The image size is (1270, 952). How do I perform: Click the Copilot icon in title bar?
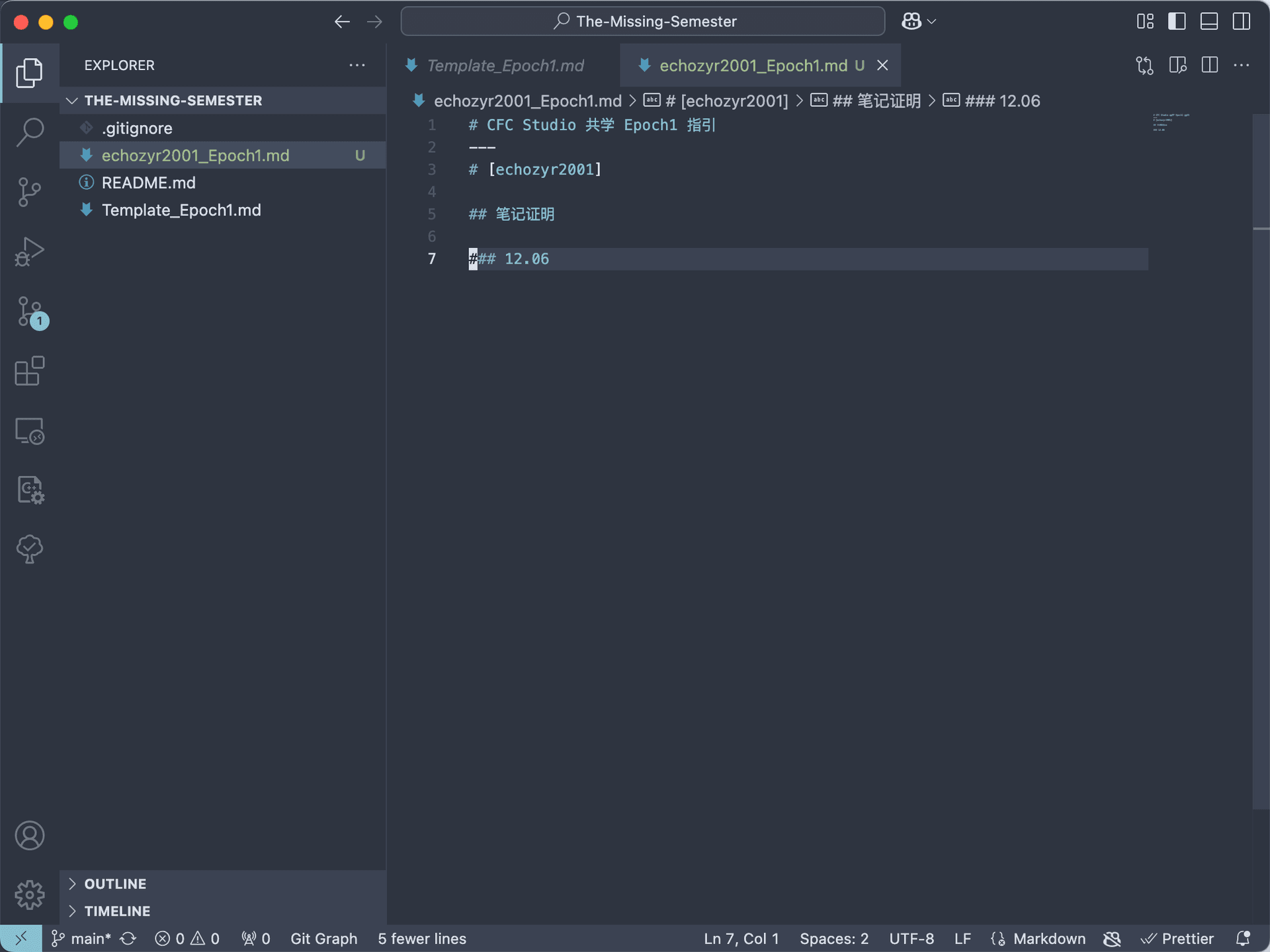click(x=911, y=22)
